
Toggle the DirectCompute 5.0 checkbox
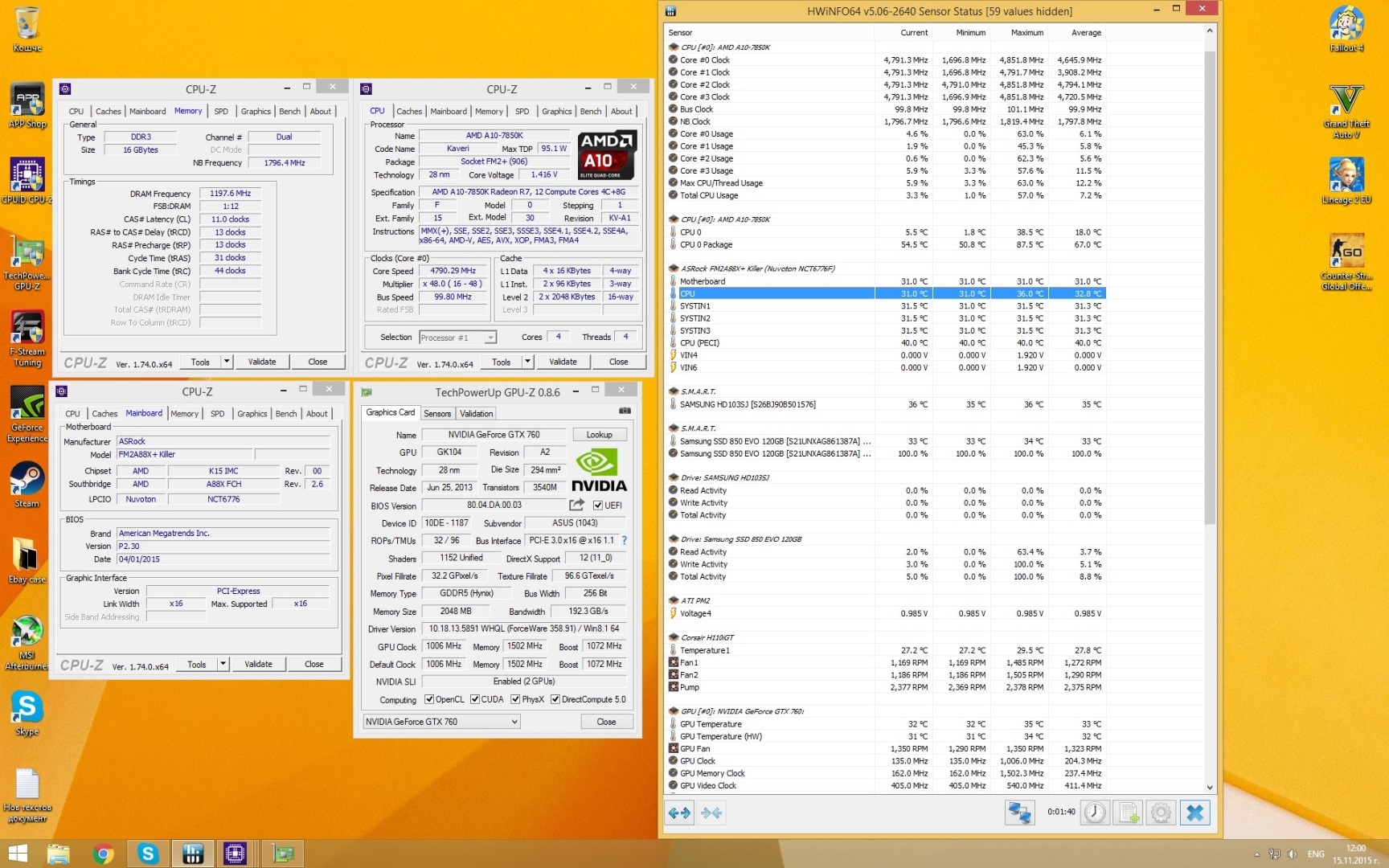tap(555, 699)
